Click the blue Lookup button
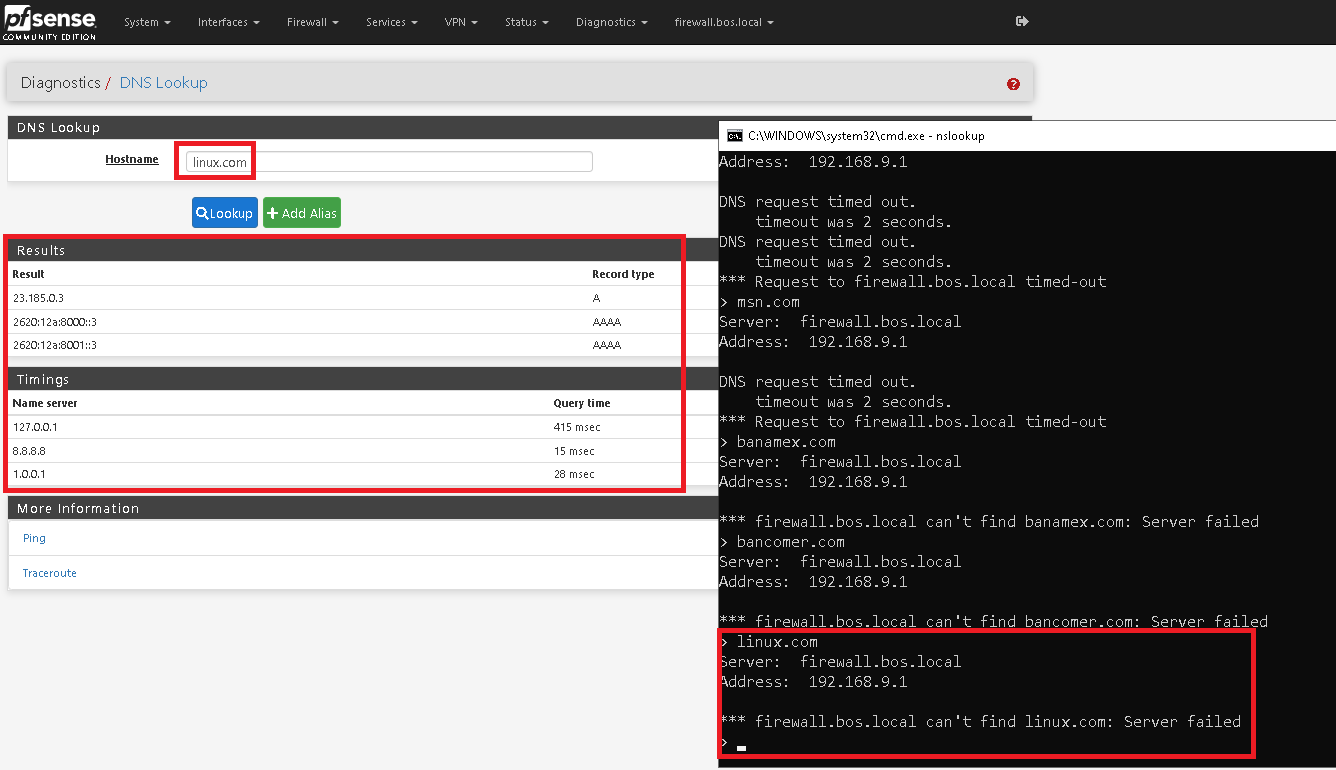The image size is (1336, 770). point(225,213)
